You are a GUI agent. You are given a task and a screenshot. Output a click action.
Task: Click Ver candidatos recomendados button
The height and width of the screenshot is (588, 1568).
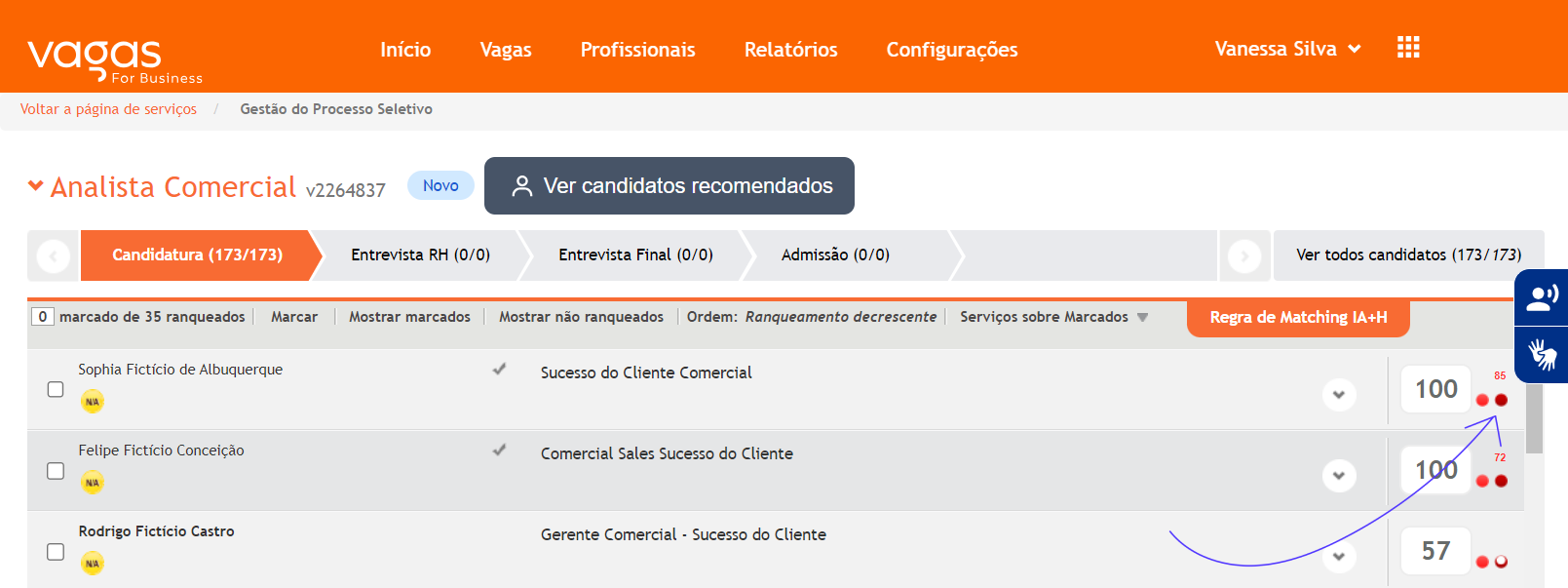(669, 185)
